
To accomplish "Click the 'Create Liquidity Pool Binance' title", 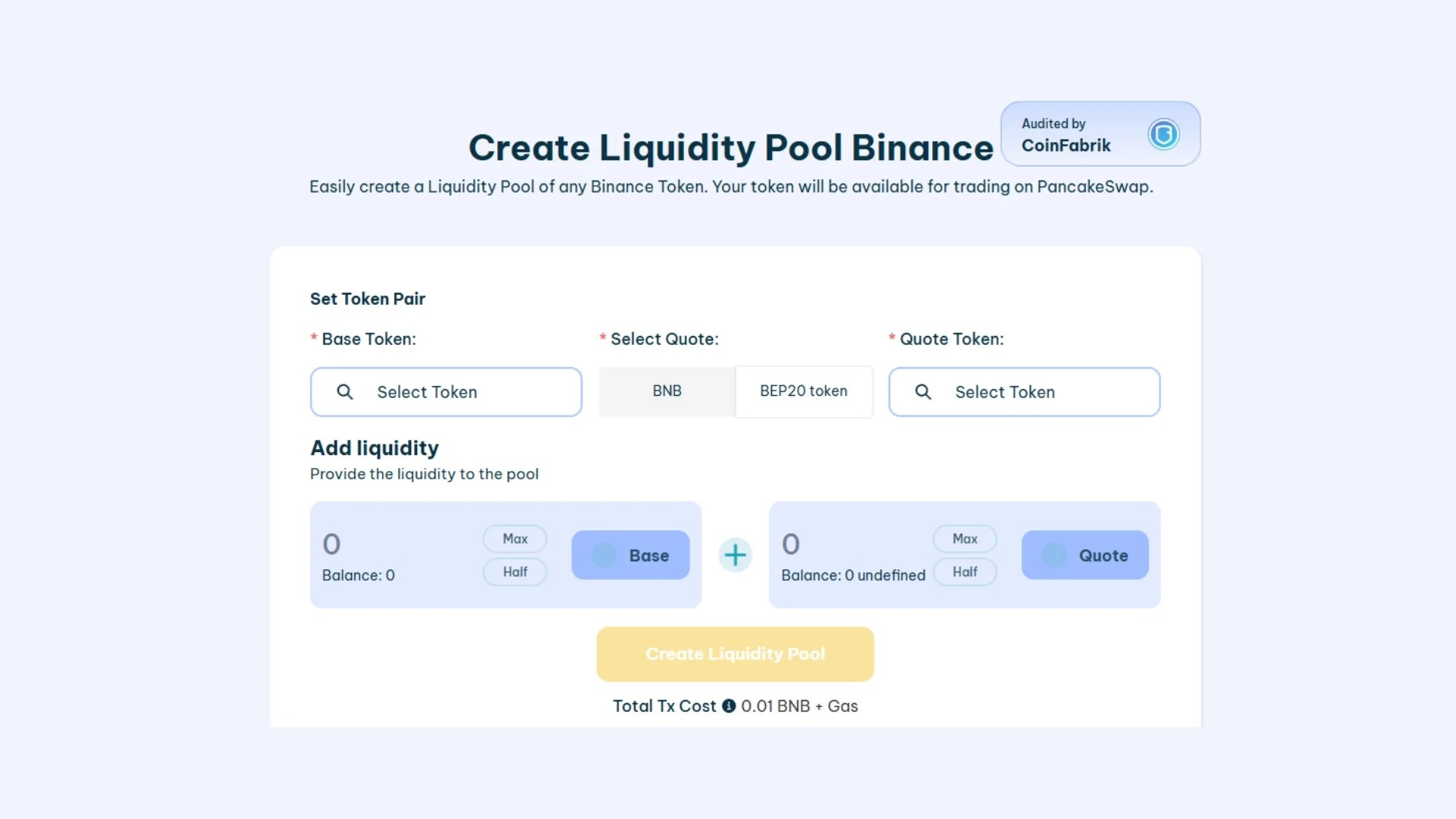I will [x=731, y=147].
